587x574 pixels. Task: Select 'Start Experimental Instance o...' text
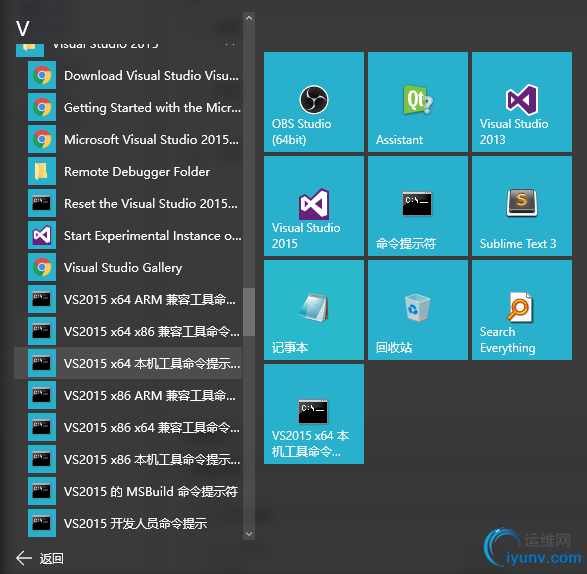click(x=153, y=236)
